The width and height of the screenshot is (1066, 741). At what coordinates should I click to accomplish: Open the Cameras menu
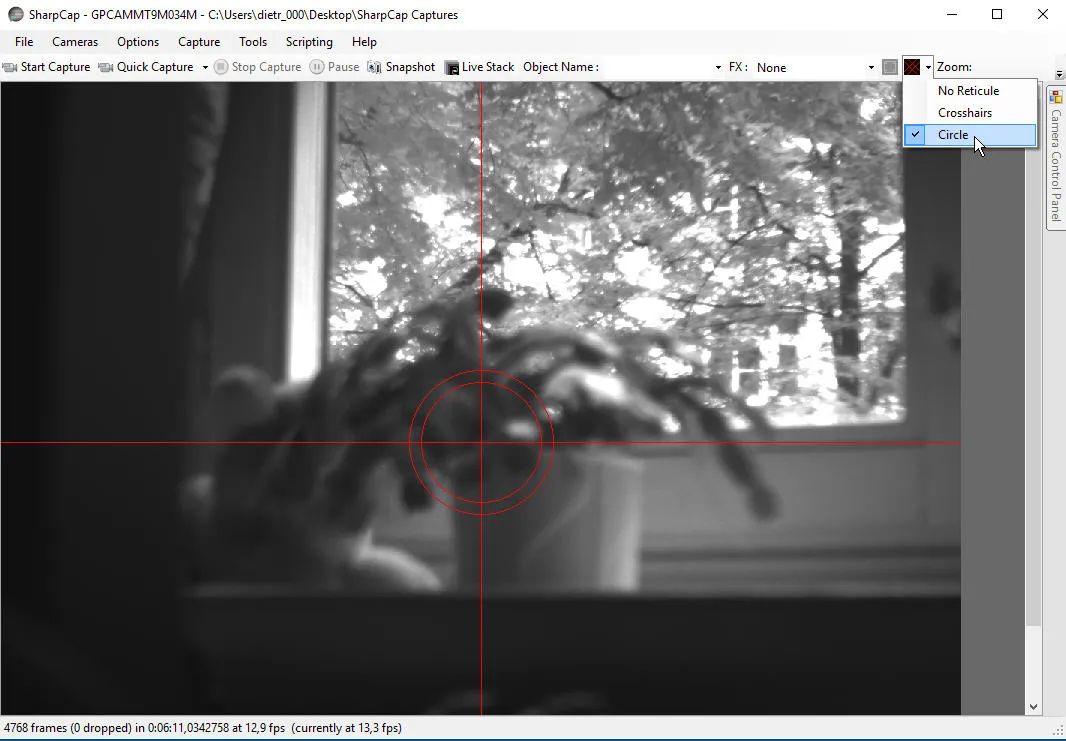(x=75, y=42)
